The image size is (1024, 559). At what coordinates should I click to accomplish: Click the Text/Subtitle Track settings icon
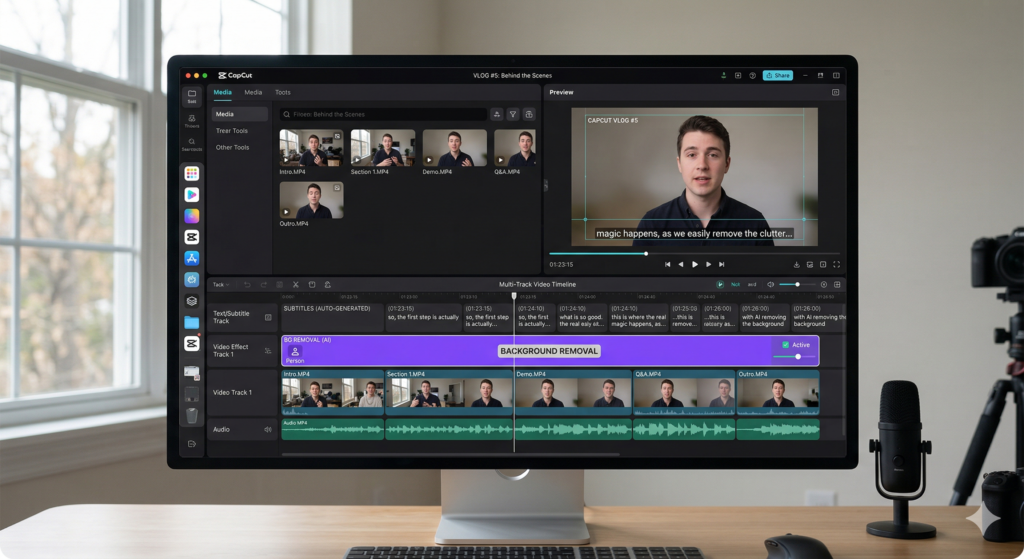coord(268,317)
